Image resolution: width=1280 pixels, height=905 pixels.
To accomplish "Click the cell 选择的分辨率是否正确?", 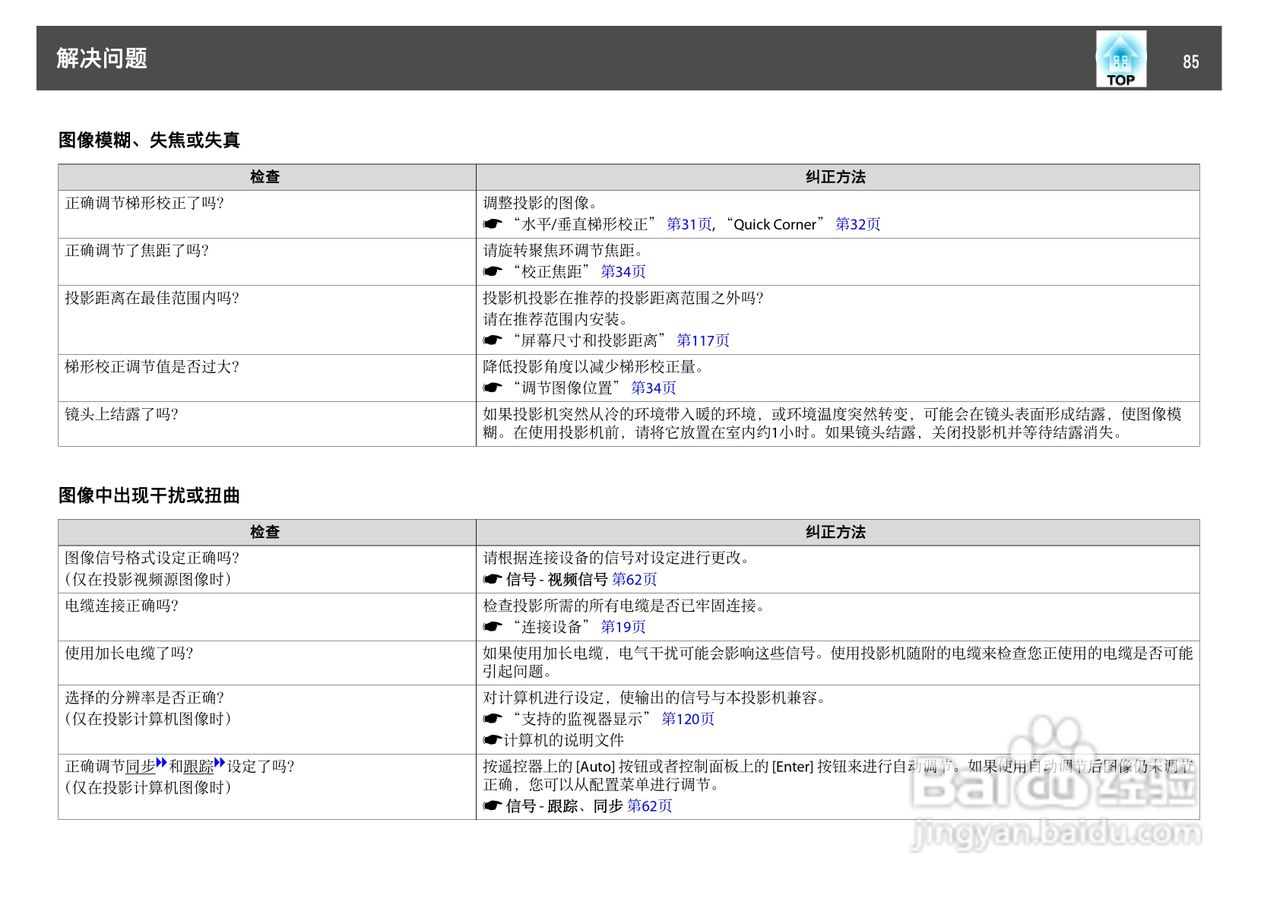I will pos(266,720).
